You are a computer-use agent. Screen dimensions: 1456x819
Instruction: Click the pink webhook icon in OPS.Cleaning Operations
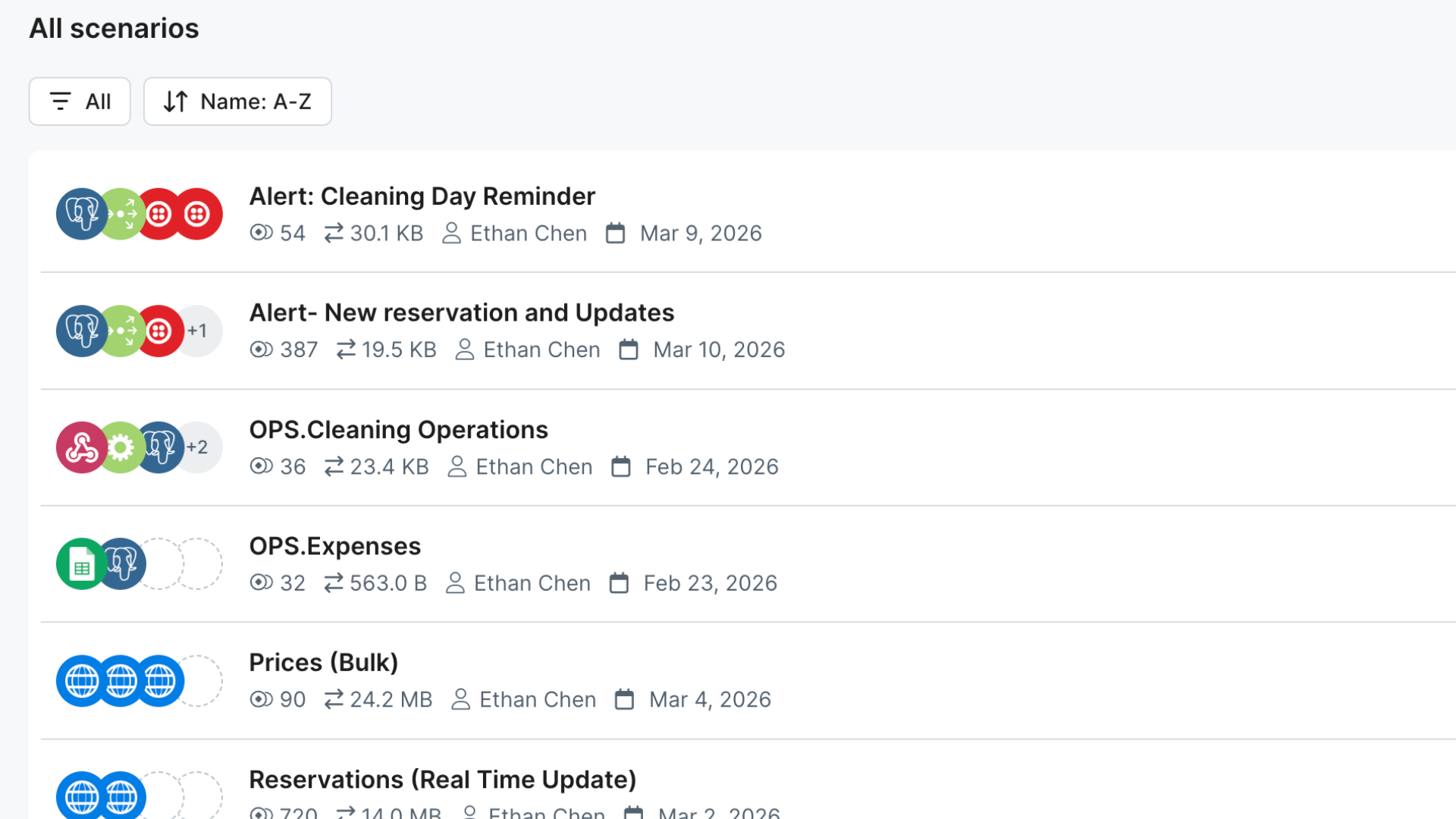(81, 447)
